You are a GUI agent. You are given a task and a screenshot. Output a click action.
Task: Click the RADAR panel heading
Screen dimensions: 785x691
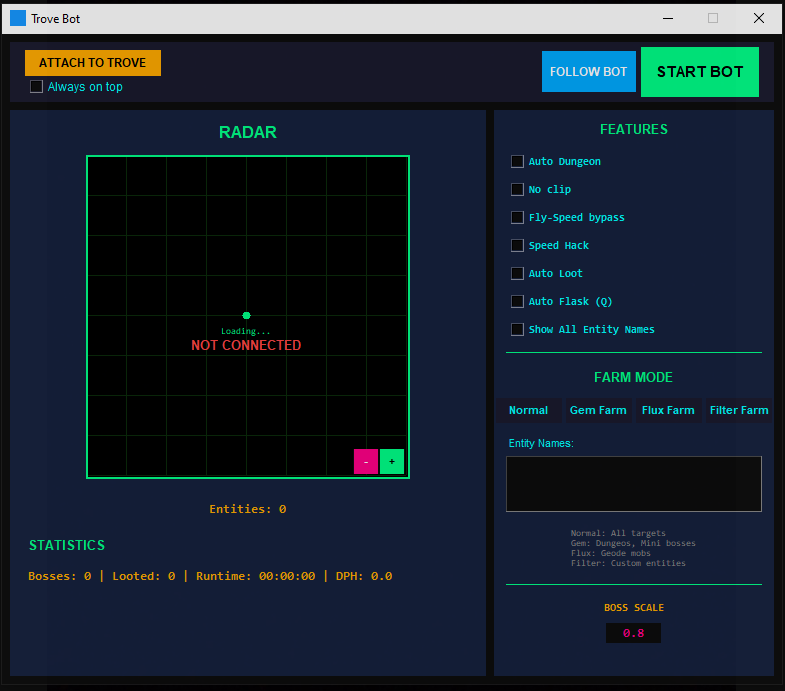tap(248, 132)
